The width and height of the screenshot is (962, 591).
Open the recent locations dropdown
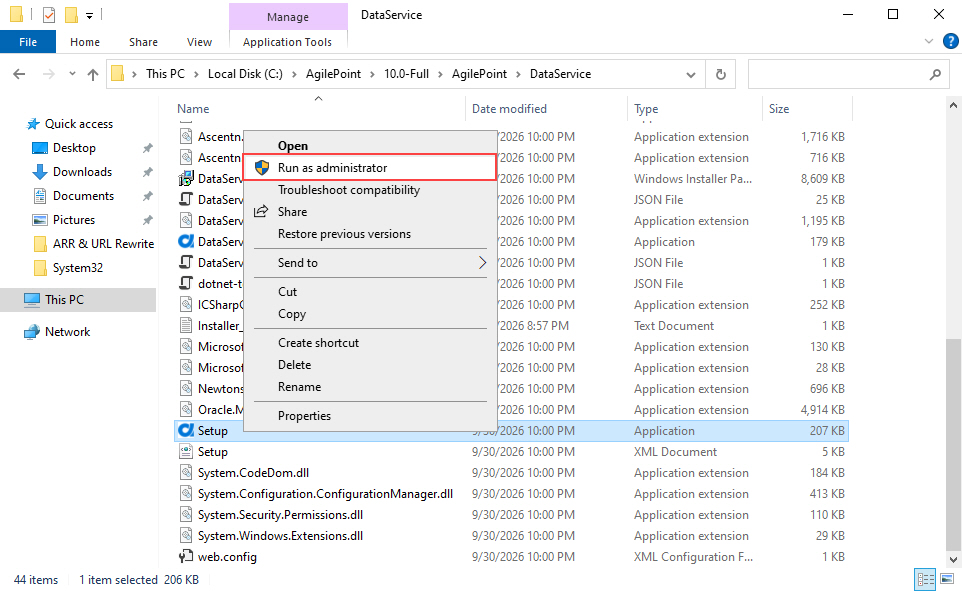[72, 74]
